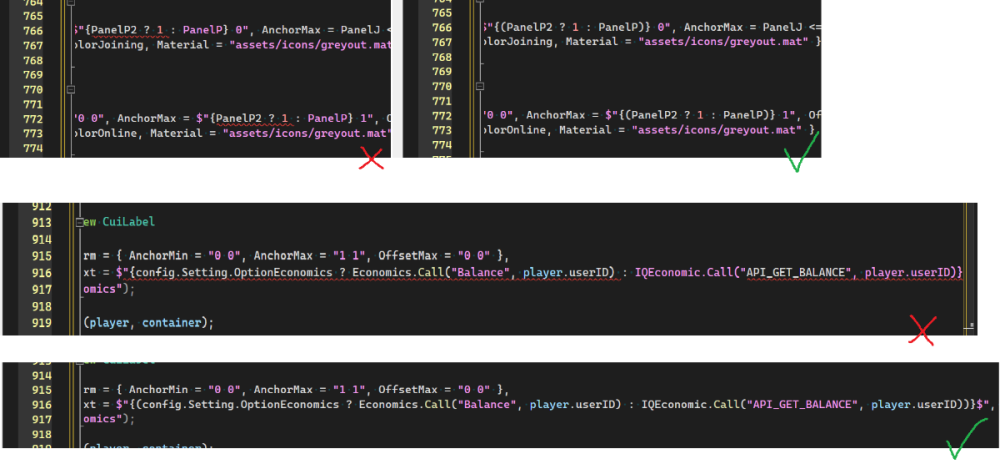Click the "Balance" string in the error-underlined line 916

point(480,272)
